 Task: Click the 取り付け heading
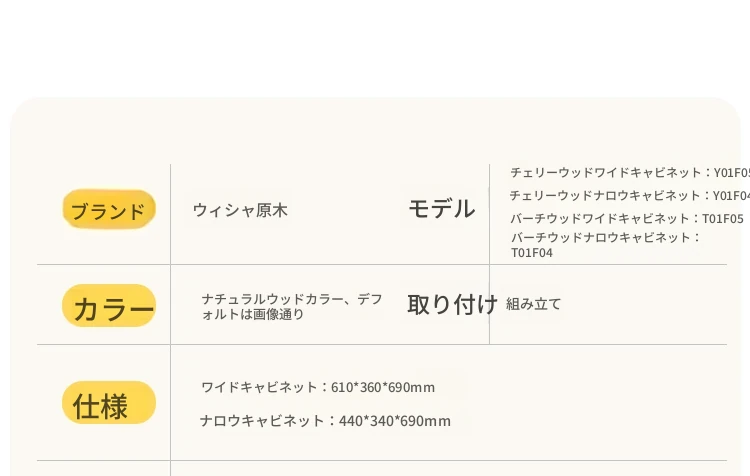pyautogui.click(x=452, y=305)
